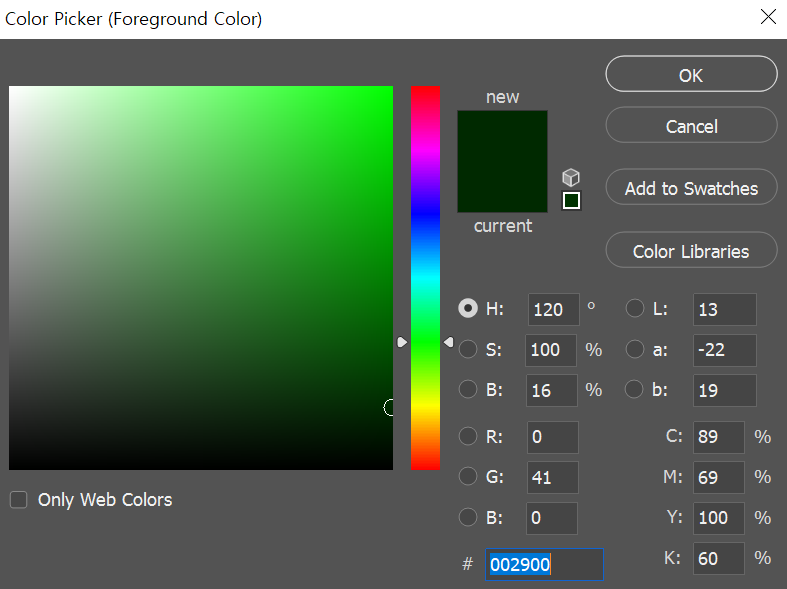Click inside the green saturation-brightness color field
Viewport: 787px width, 589px height.
coord(201,278)
